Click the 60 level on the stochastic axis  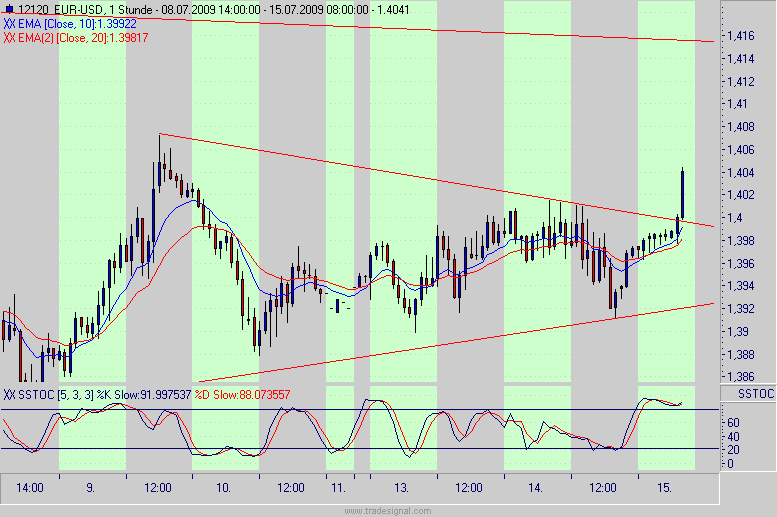pos(733,423)
